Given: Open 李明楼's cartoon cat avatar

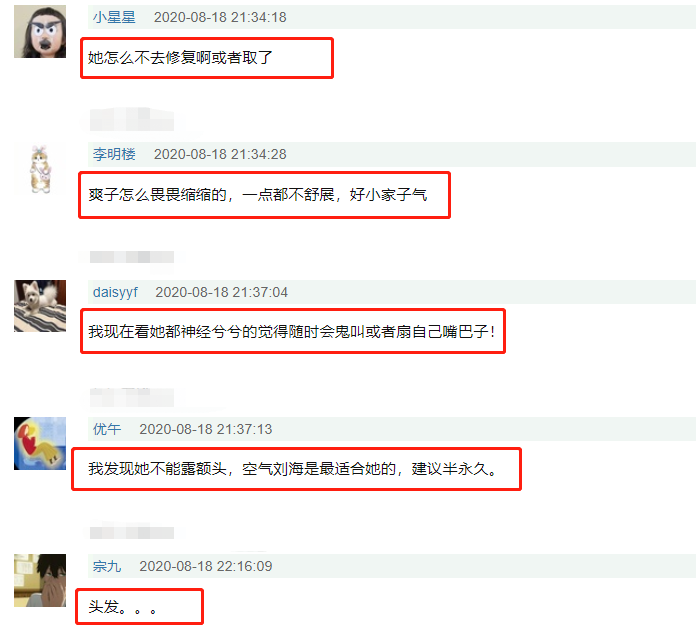Looking at the screenshot, I should tap(40, 169).
